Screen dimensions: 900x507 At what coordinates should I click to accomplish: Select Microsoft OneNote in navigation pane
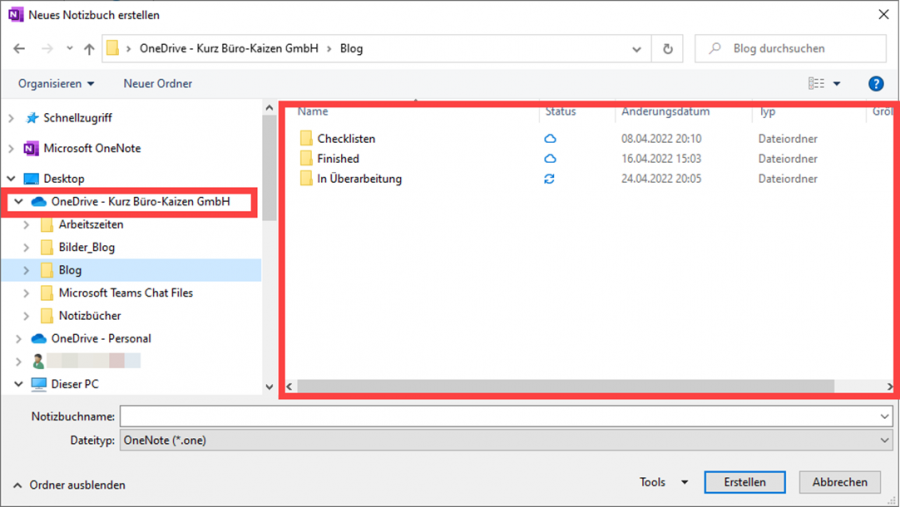pos(92,148)
